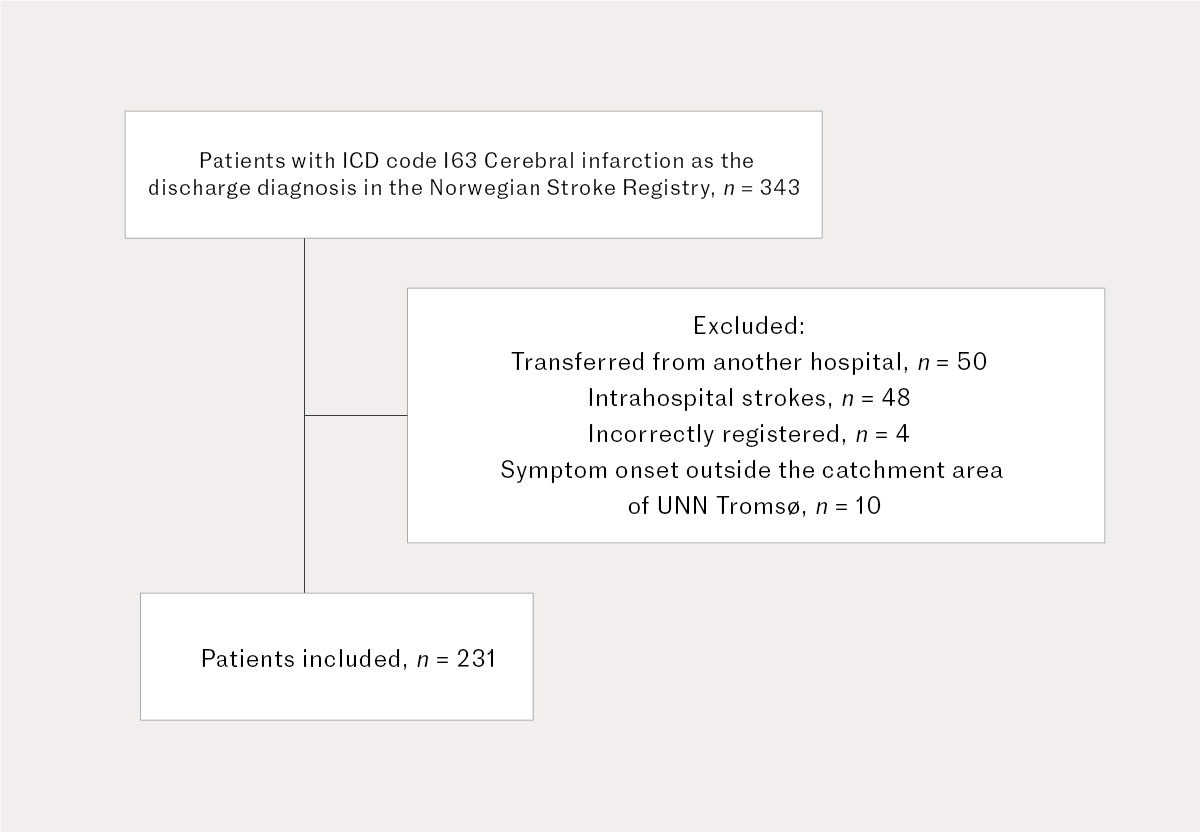1200x832 pixels.
Task: Click the horizontal connector to Excluded box
Action: pyautogui.click(x=356, y=415)
